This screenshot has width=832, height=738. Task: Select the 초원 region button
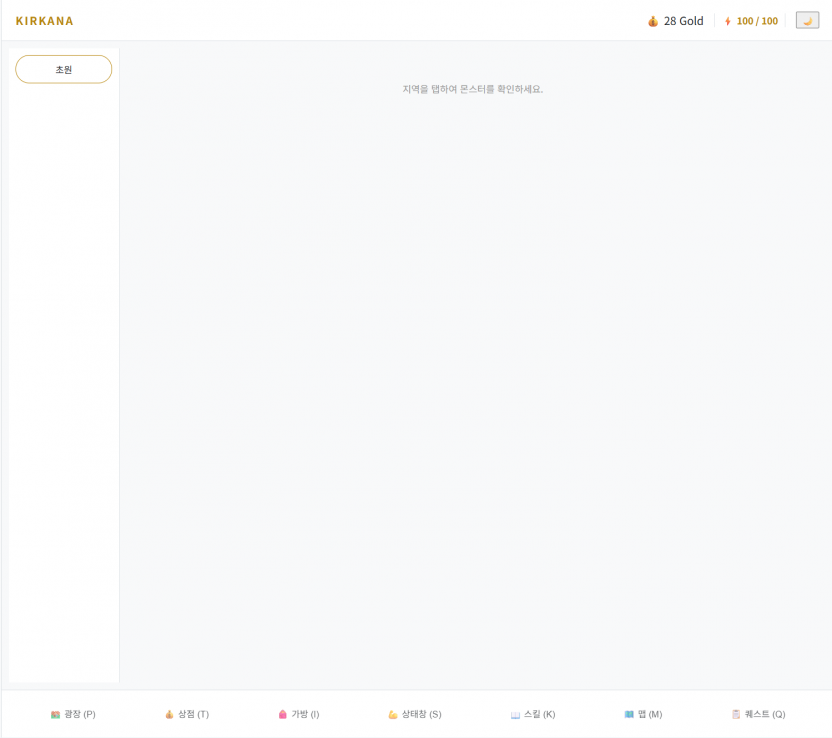[x=64, y=70]
